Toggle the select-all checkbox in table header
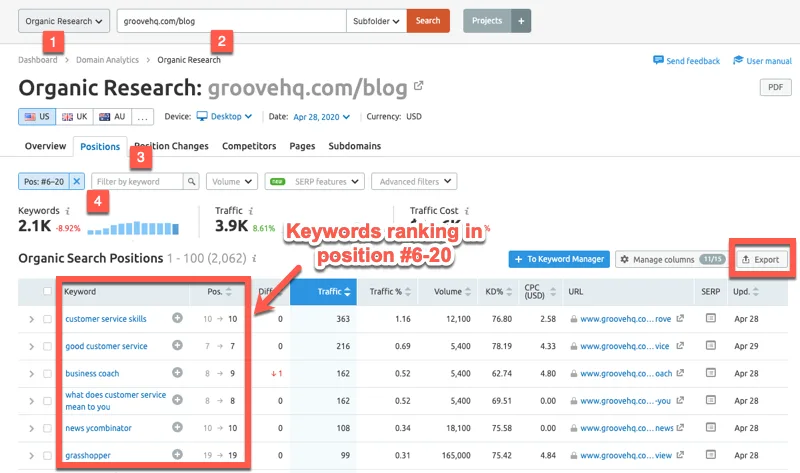 point(47,291)
